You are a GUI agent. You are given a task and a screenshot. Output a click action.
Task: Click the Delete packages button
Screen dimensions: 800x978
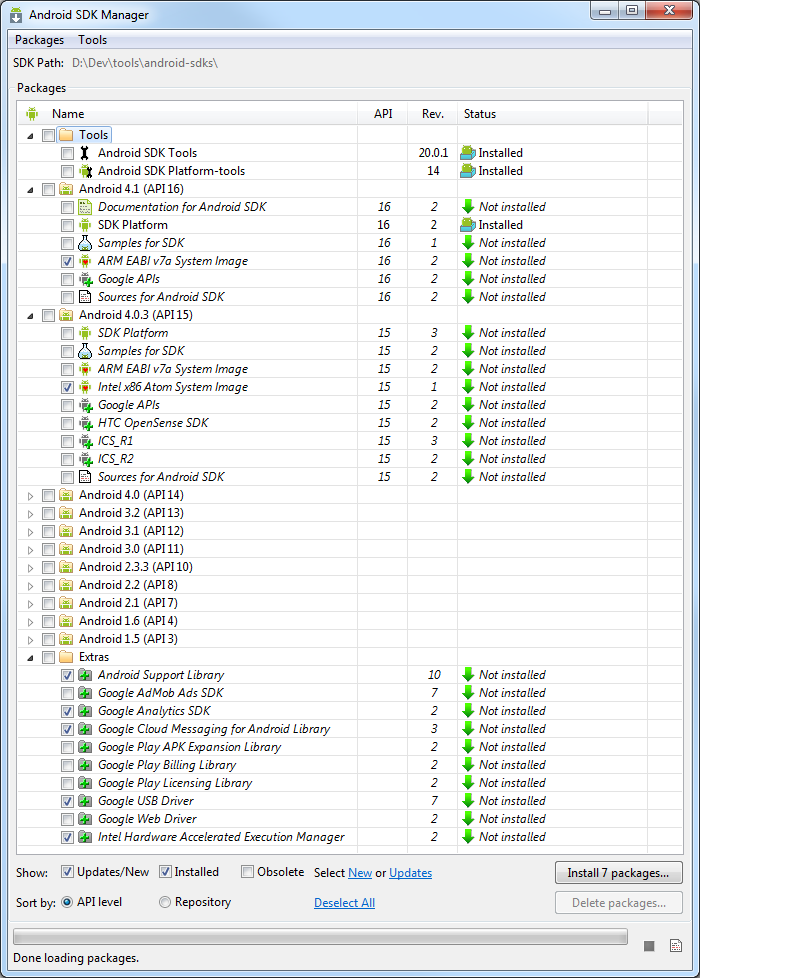point(619,903)
